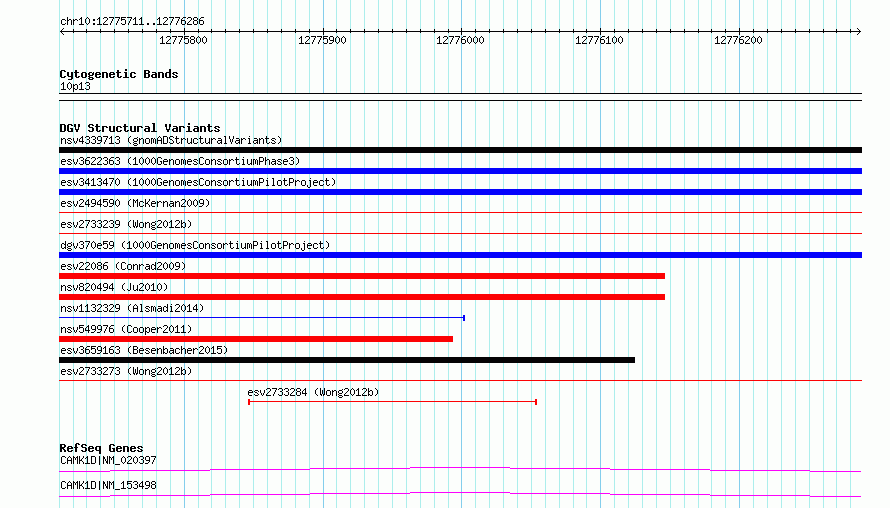
Task: Open esv2494590 McKernan2009 label
Action: pos(135,203)
